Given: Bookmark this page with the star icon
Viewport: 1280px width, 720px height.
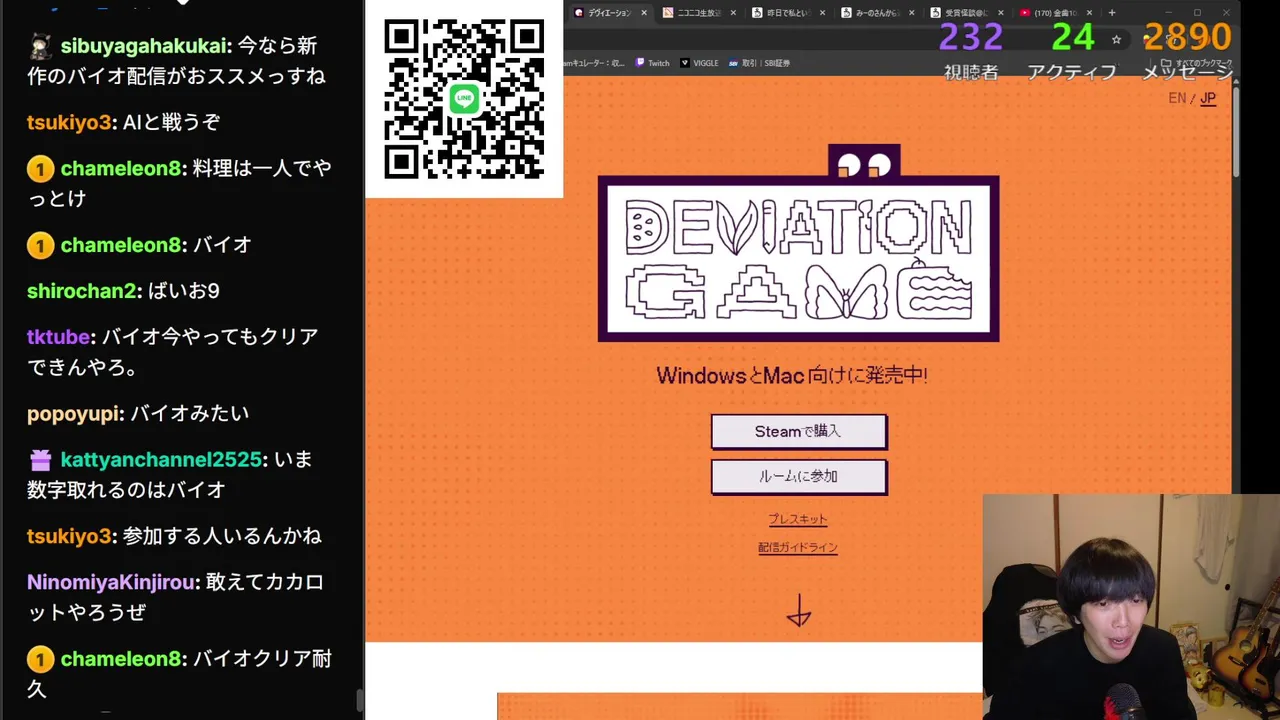Looking at the screenshot, I should (1116, 40).
